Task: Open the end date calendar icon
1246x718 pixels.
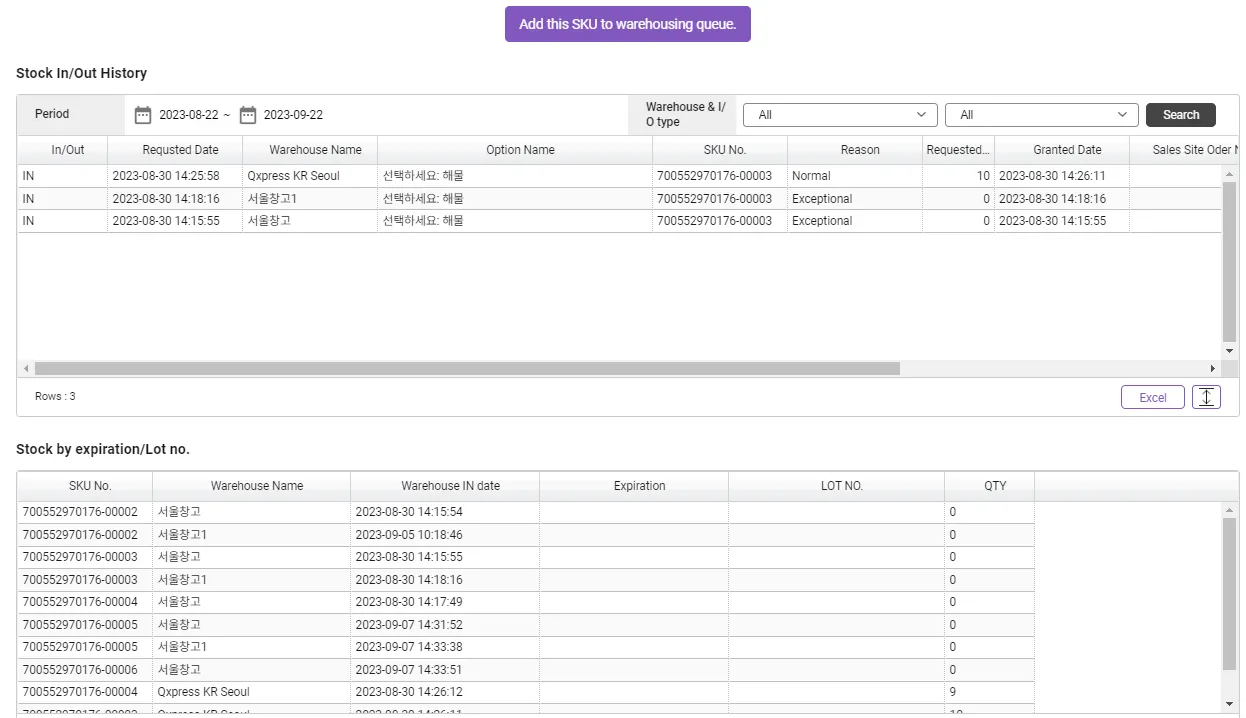Action: (x=248, y=115)
